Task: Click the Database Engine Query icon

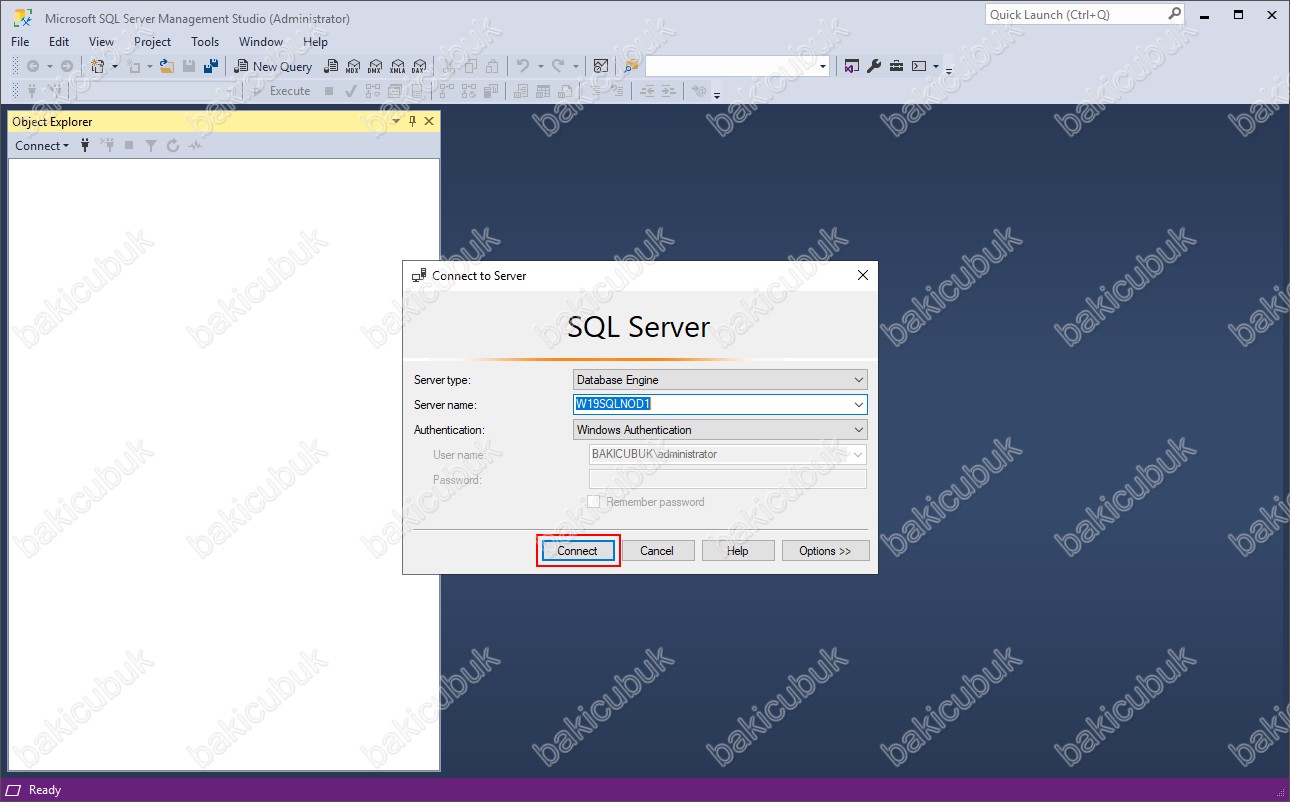Action: 331,66
